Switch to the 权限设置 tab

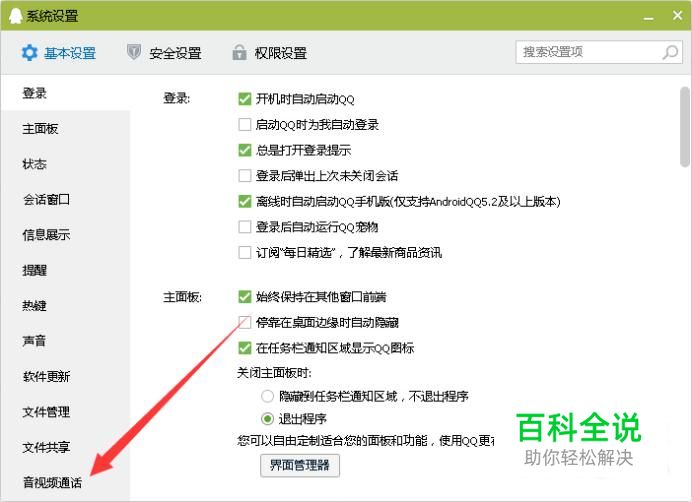tap(270, 53)
